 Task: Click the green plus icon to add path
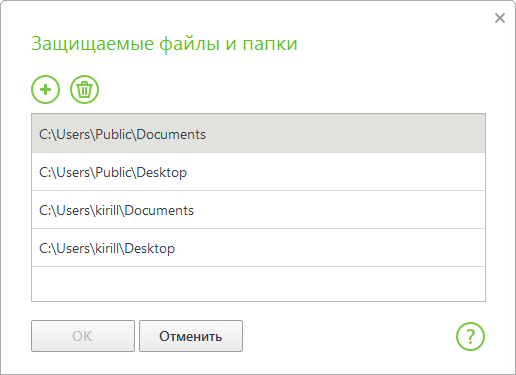click(x=45, y=89)
